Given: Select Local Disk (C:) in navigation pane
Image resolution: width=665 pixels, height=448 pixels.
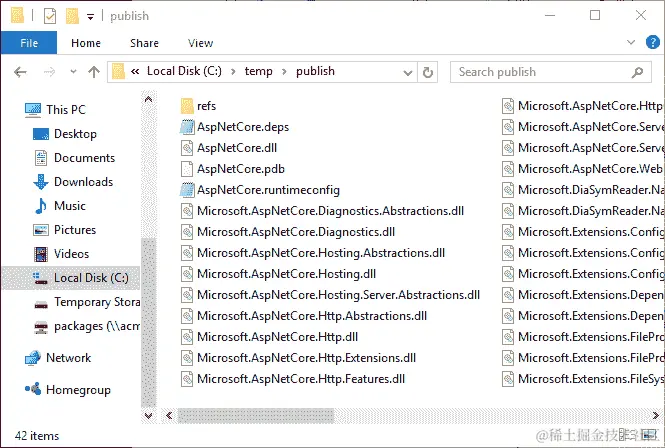Looking at the screenshot, I should pos(71,278).
